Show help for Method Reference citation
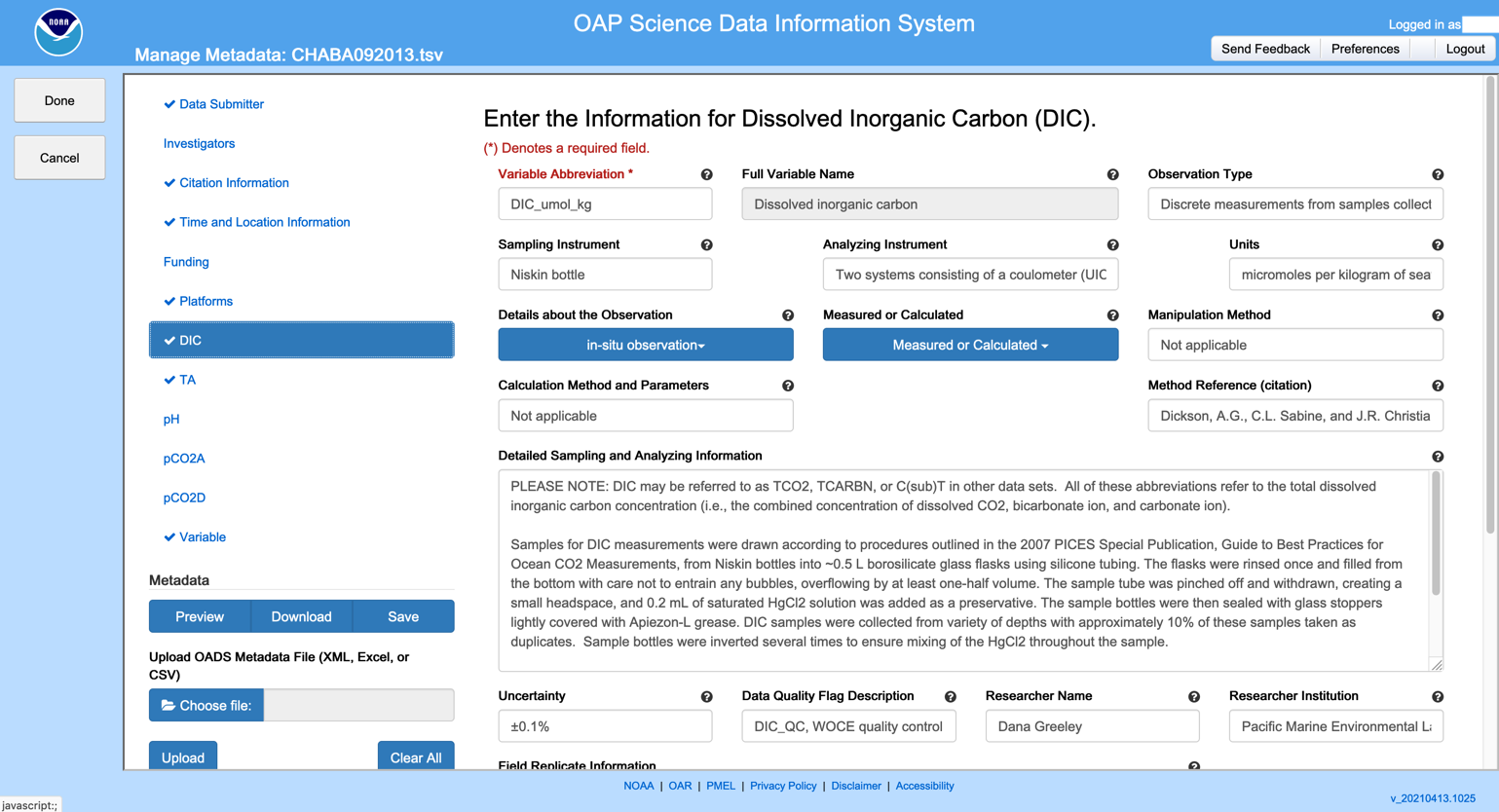 (x=1438, y=387)
